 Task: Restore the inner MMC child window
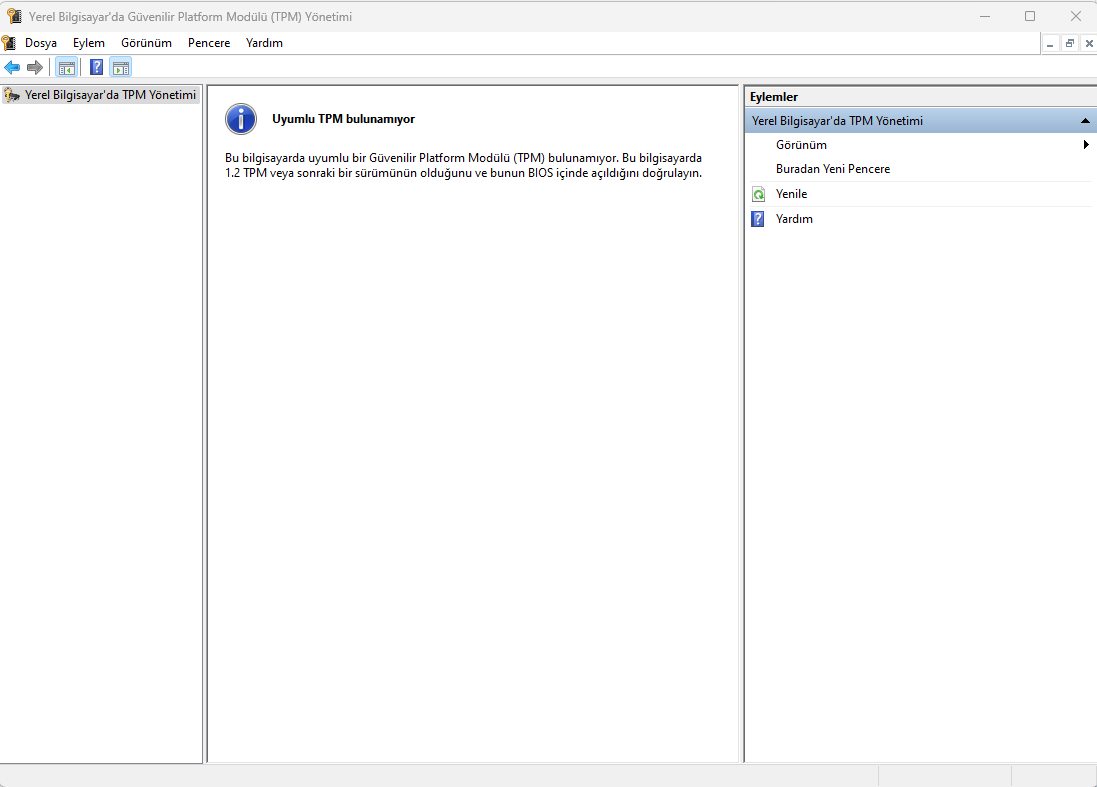pos(1069,44)
